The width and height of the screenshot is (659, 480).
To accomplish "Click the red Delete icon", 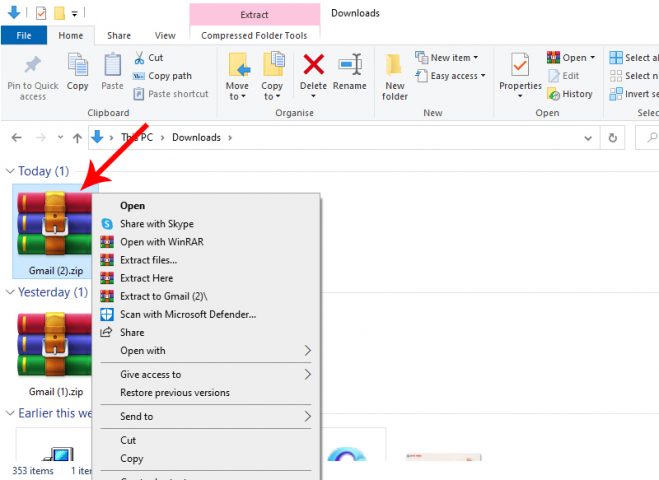I will [314, 64].
